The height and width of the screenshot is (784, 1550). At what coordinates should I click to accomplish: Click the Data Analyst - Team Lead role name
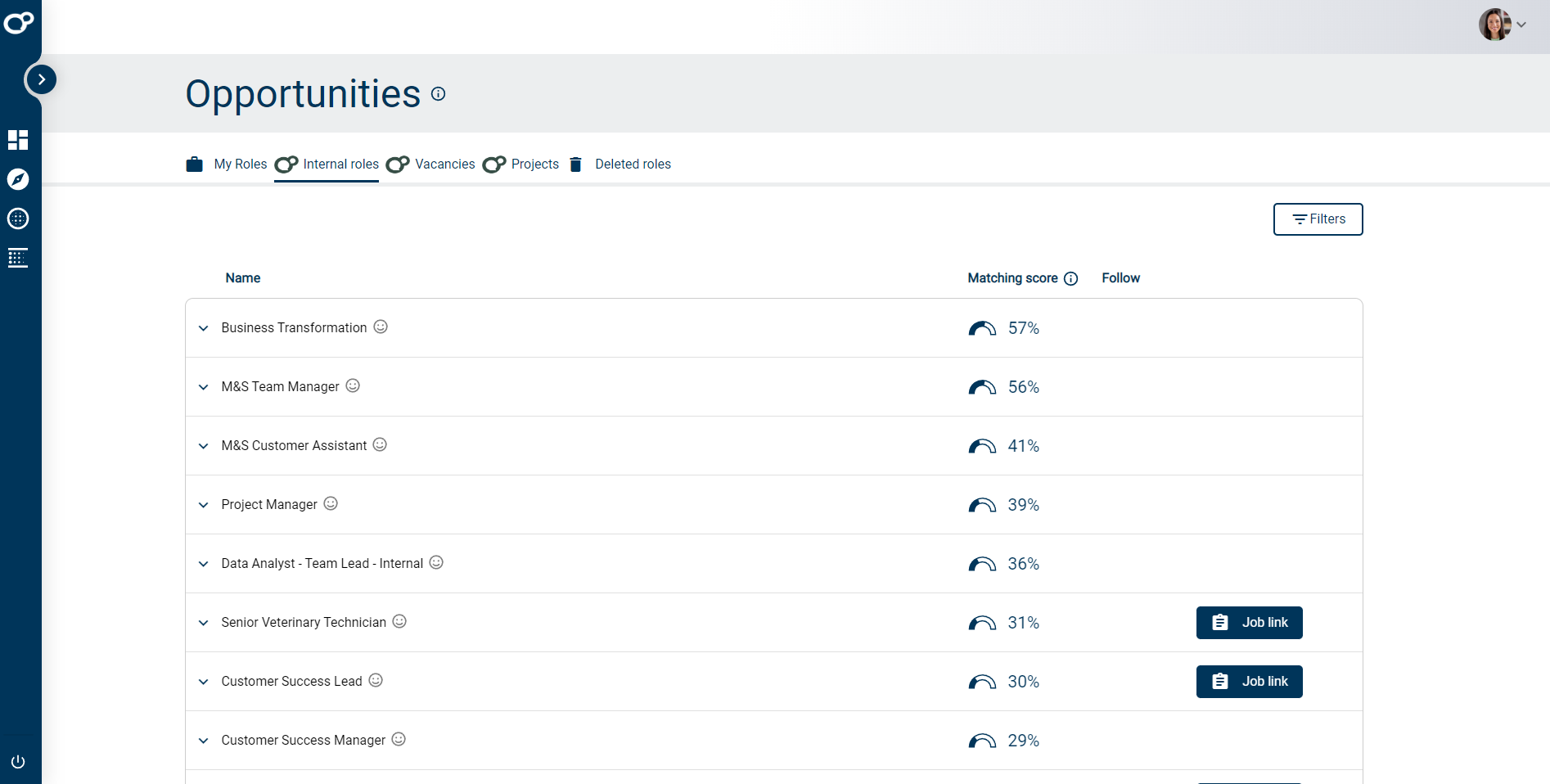322,564
